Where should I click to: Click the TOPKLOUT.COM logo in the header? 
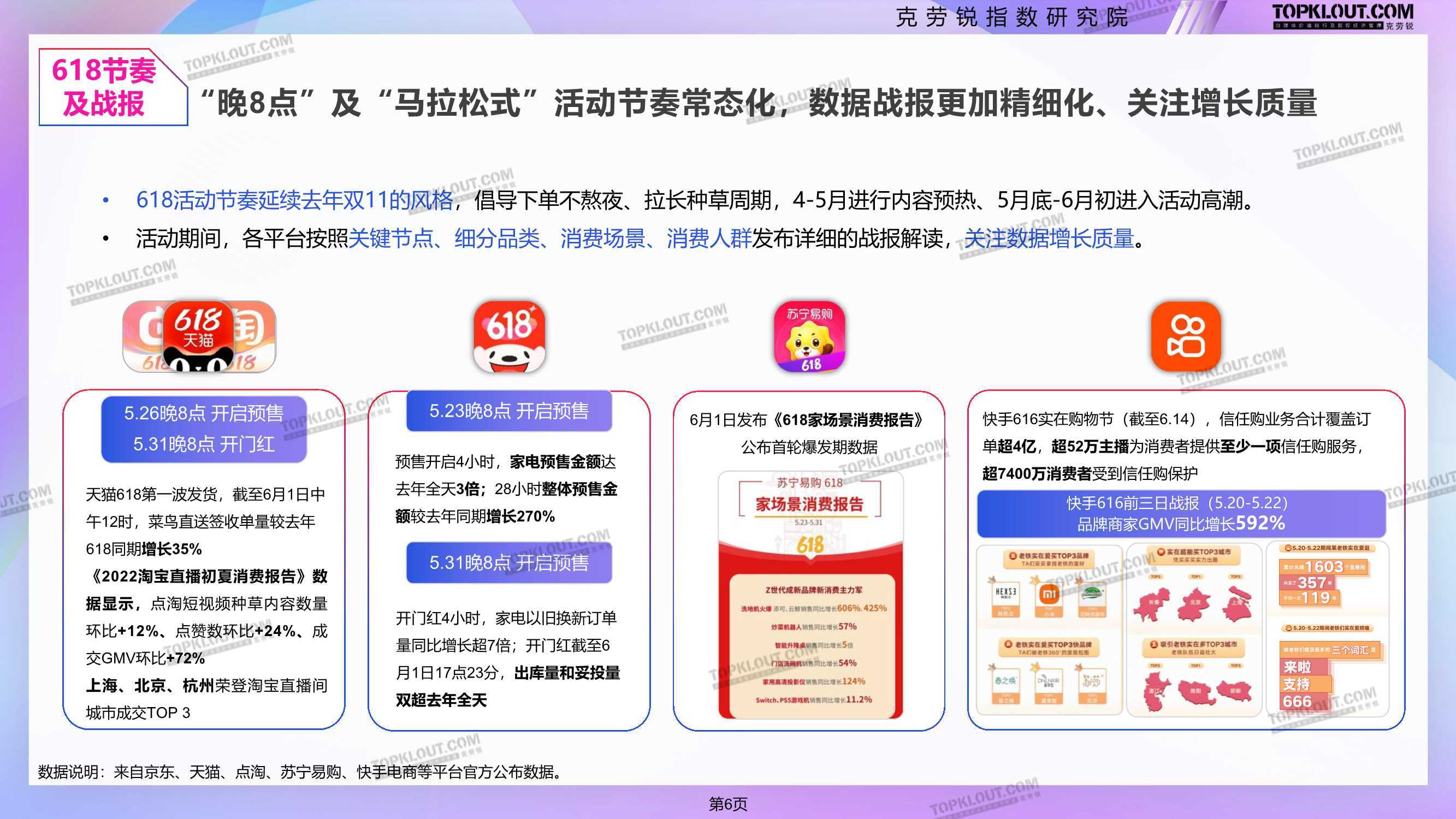1343,17
